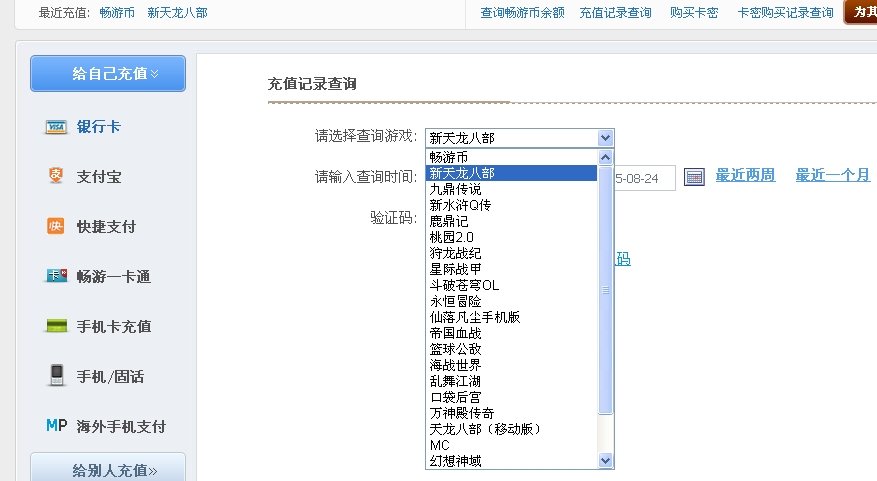Select 篮球公敌 from the list
877x481 pixels.
point(511,349)
